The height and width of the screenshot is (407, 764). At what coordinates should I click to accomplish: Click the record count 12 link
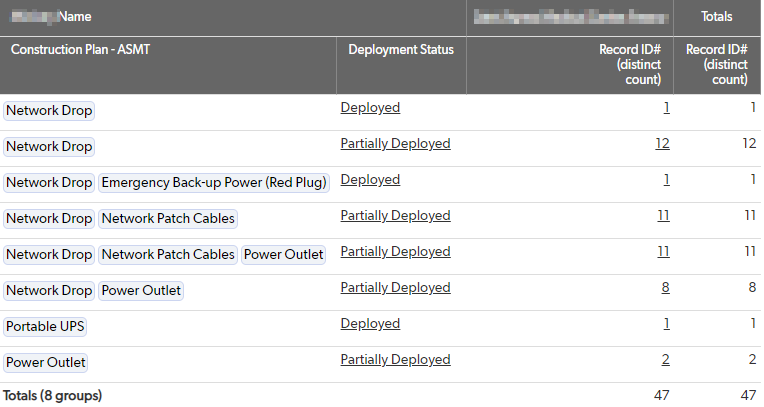coord(662,144)
